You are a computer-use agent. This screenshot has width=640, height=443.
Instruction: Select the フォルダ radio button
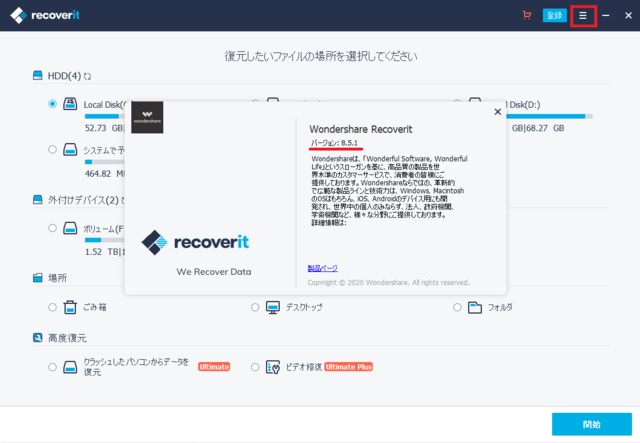click(x=457, y=307)
